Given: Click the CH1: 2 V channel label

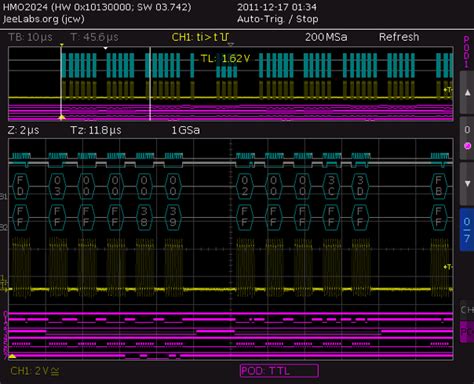Looking at the screenshot, I should pyautogui.click(x=35, y=371).
